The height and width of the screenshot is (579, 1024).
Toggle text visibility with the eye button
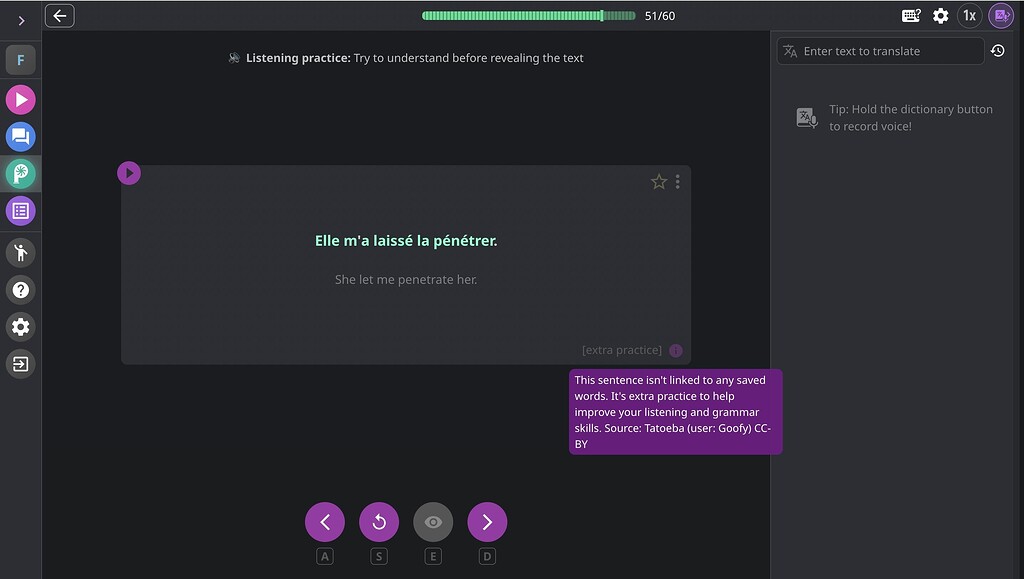tap(433, 522)
